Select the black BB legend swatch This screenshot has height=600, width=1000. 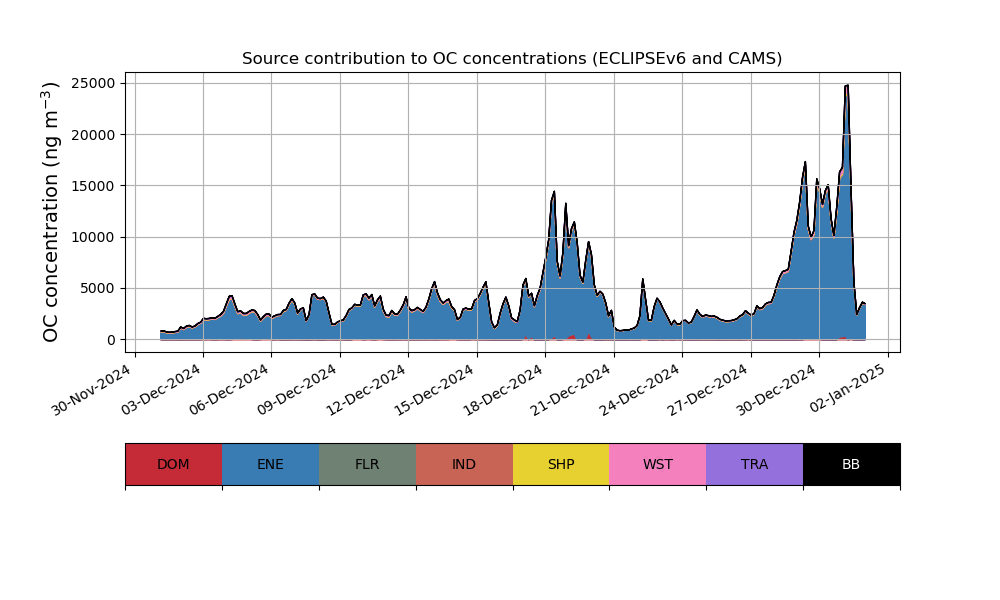[x=851, y=464]
